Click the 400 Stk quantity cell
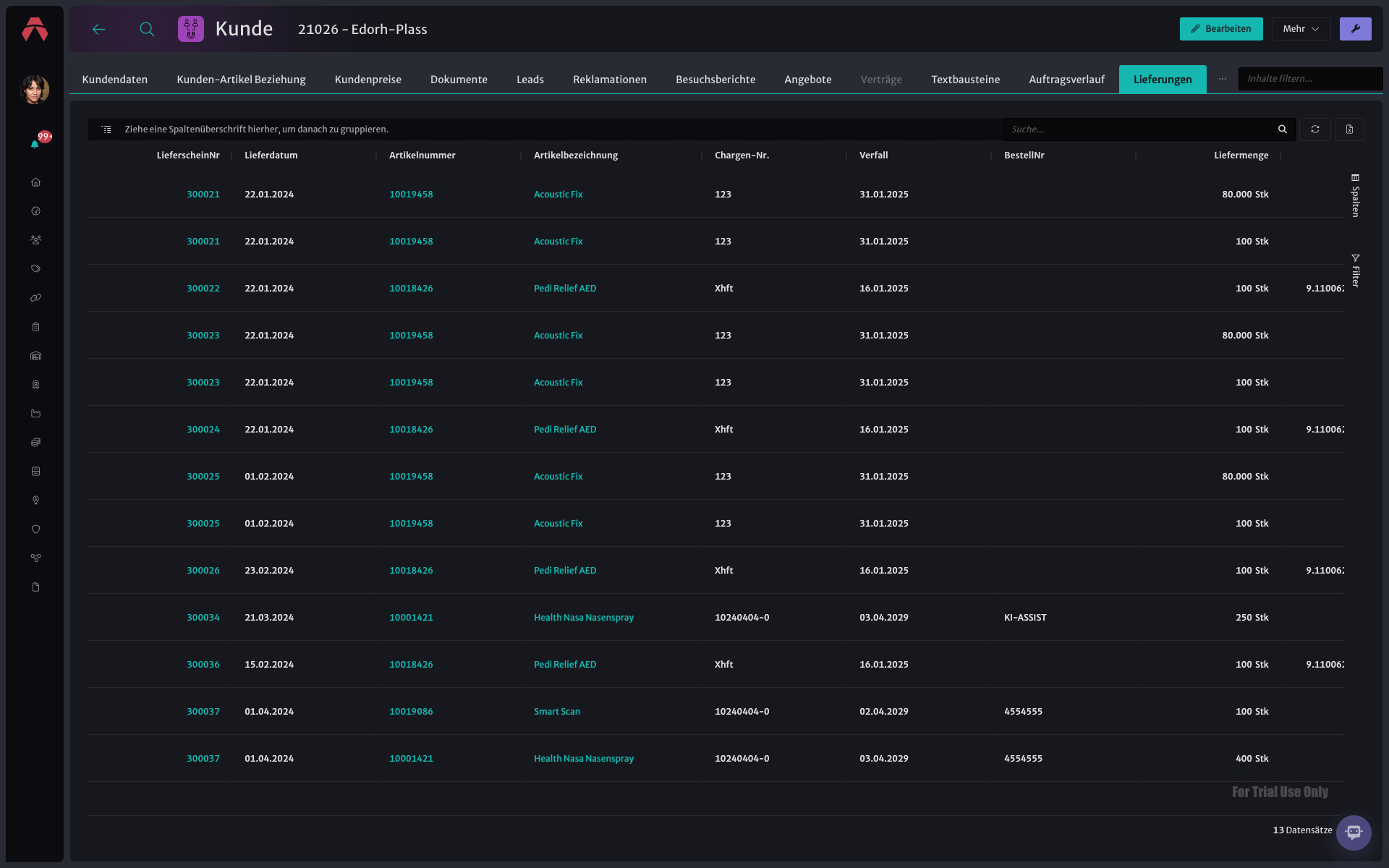 (x=1252, y=759)
